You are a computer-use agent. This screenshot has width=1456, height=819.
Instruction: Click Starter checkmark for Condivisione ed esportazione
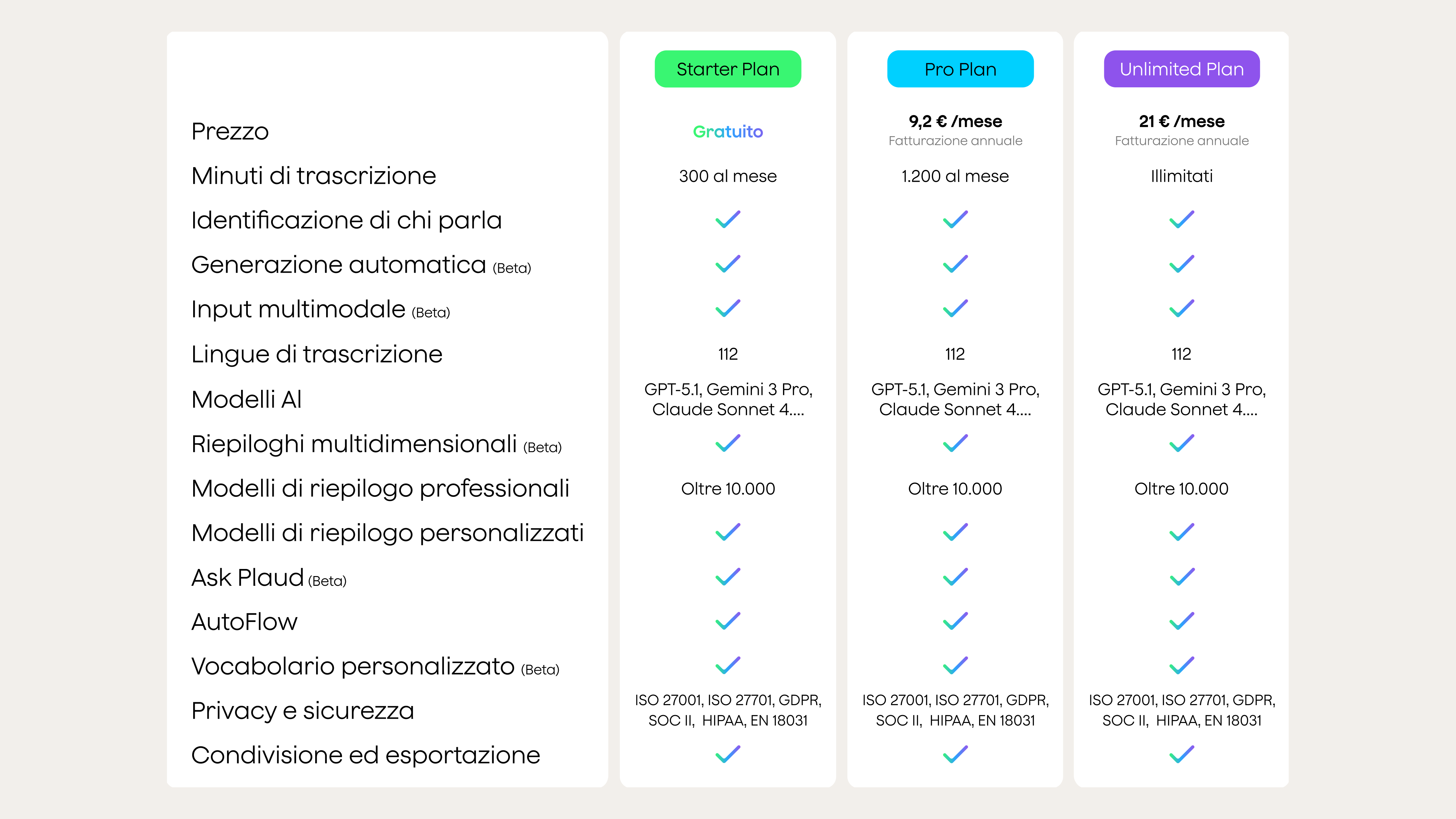pos(727,755)
